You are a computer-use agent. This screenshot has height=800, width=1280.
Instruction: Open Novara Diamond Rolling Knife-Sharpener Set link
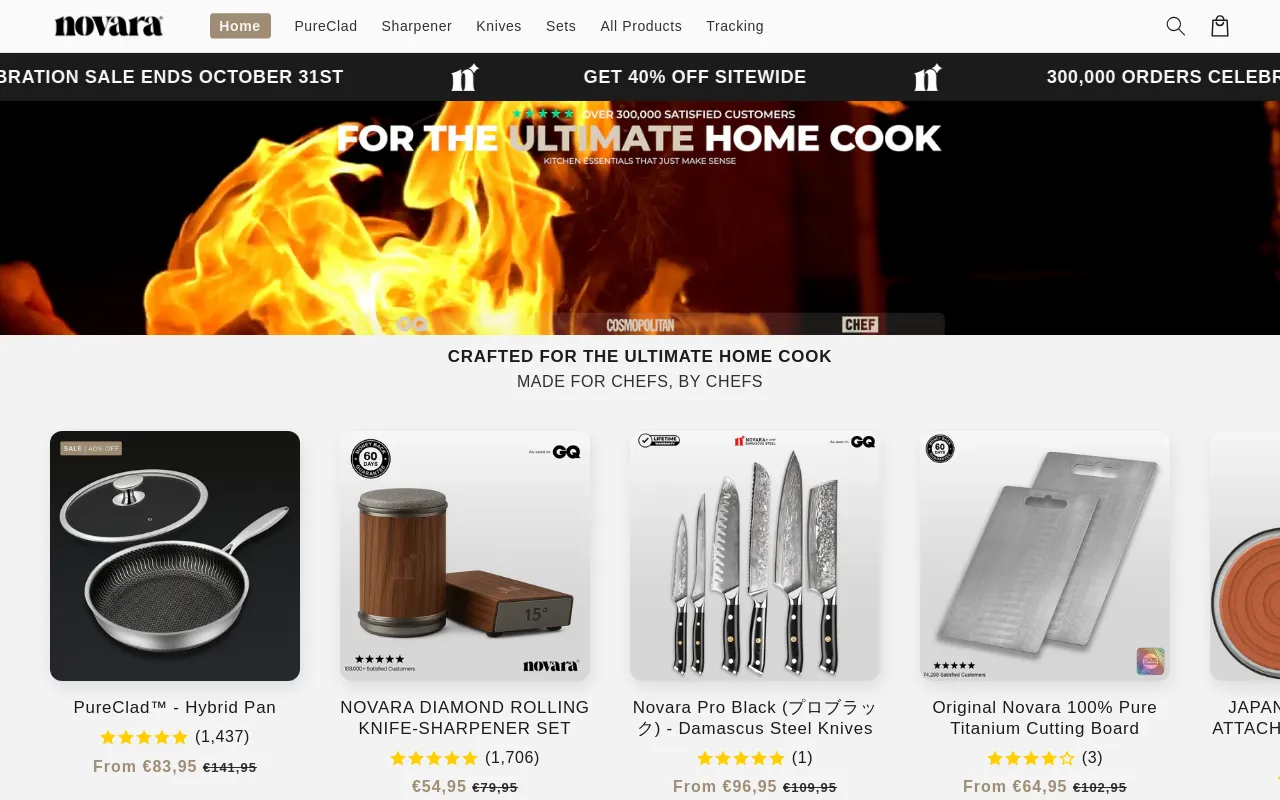[x=465, y=718]
